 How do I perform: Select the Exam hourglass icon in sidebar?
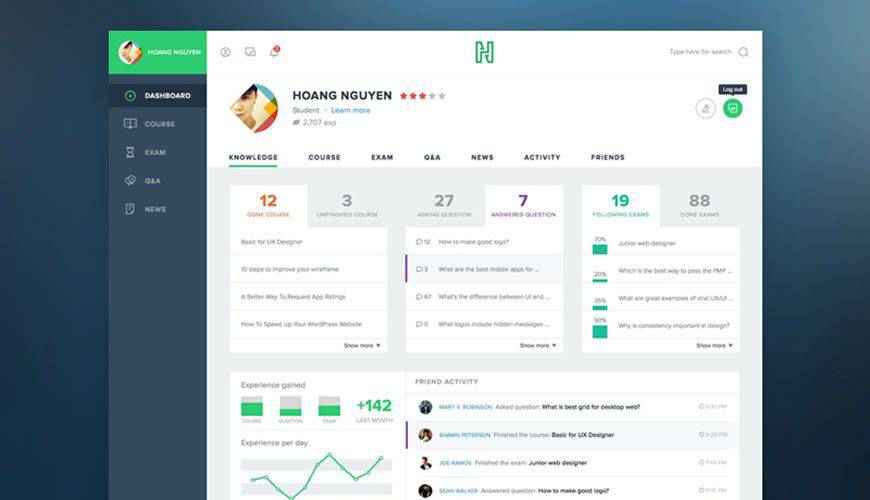coord(130,152)
